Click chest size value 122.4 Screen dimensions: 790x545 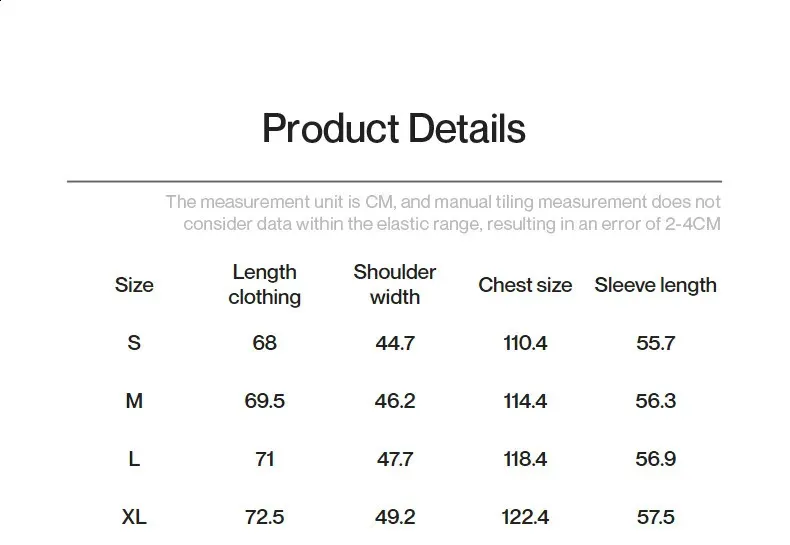[x=525, y=517]
